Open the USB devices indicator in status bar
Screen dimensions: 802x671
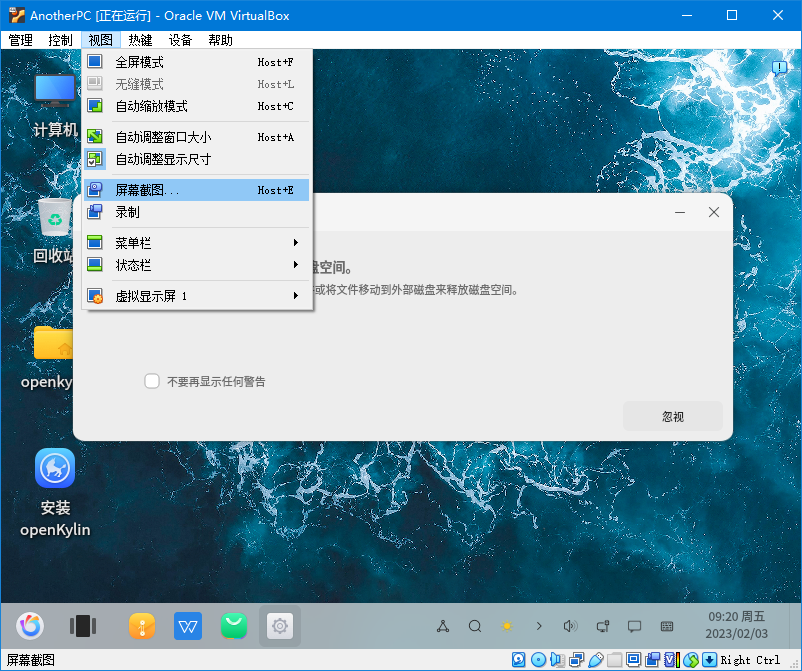click(x=595, y=660)
